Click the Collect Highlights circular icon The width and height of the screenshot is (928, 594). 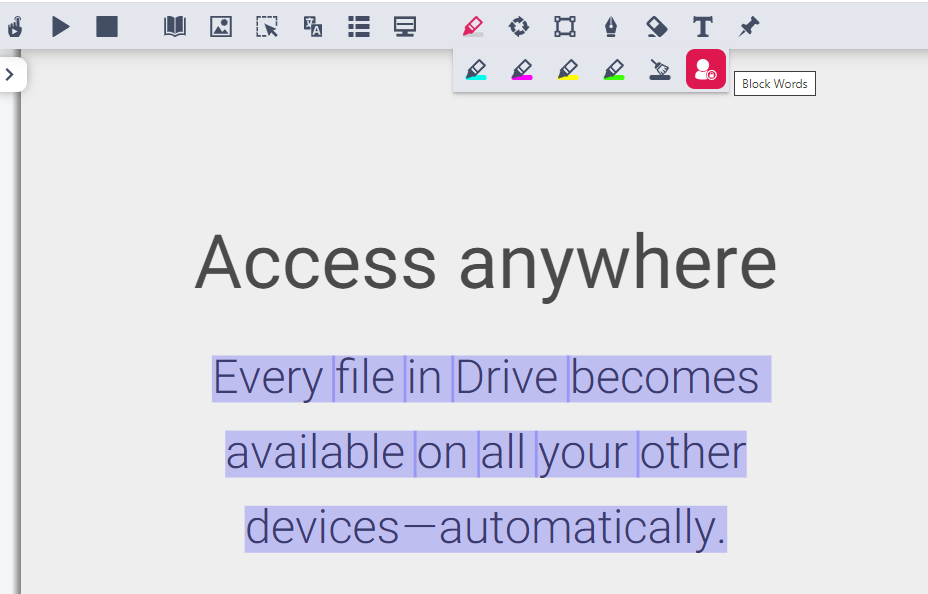519,27
